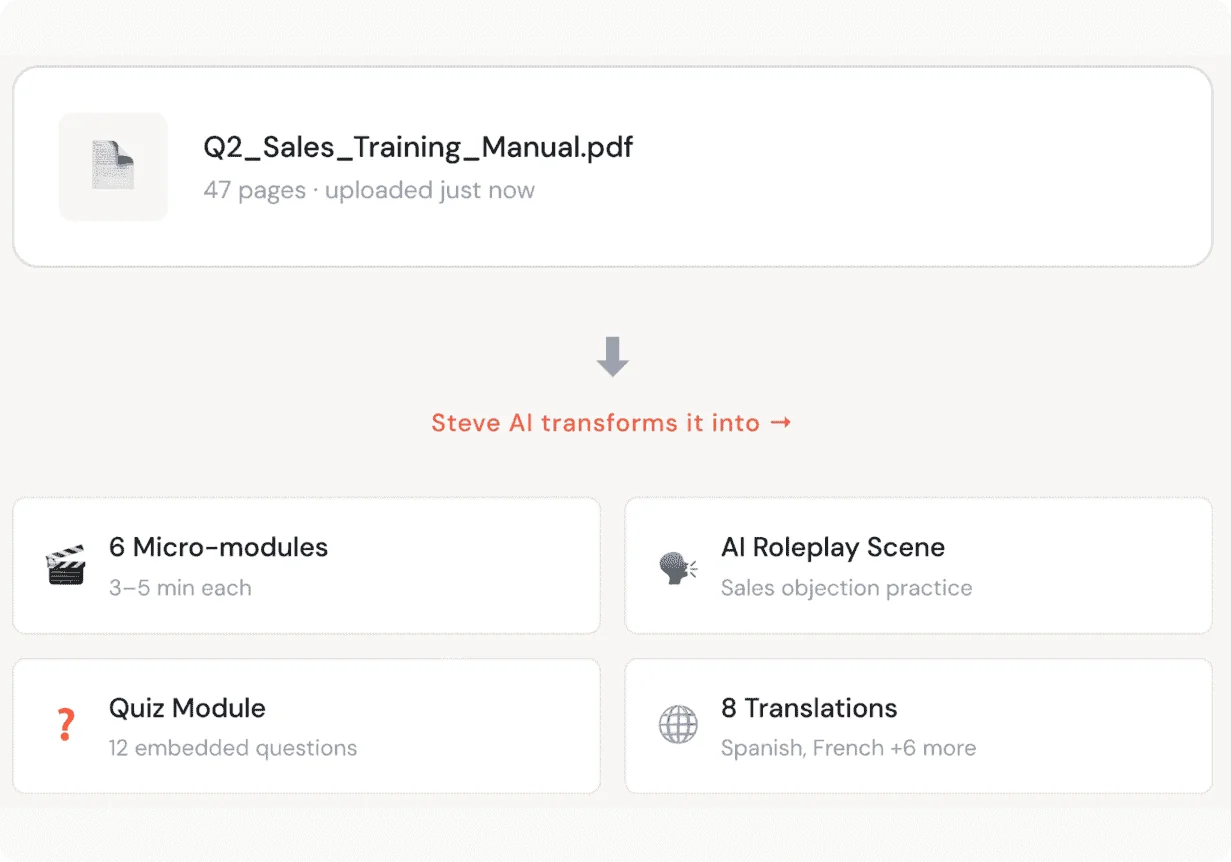Click the 47 pages uploaded just now text
Viewport: 1231px width, 862px height.
click(369, 190)
